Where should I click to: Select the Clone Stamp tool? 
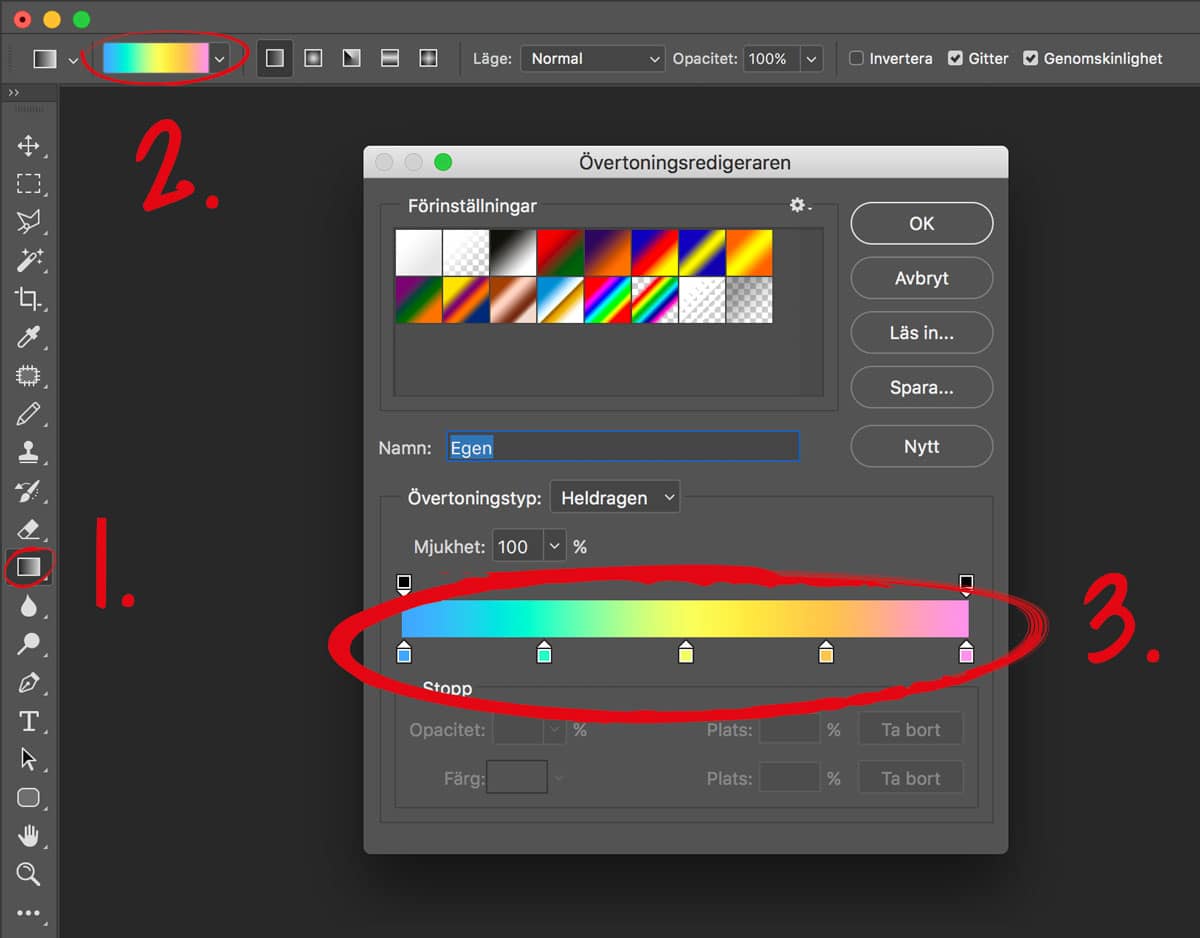pos(28,452)
